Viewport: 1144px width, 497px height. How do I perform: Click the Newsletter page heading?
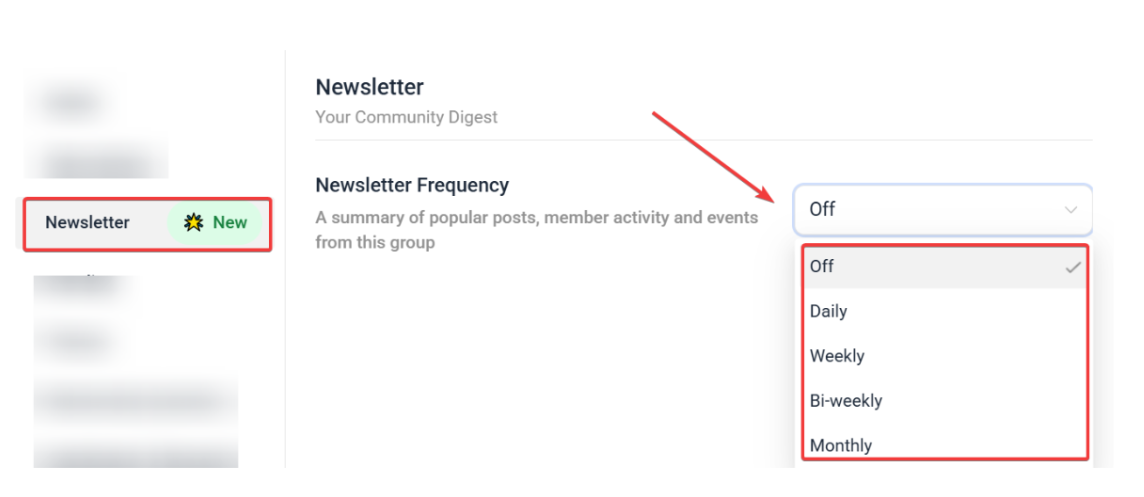click(x=370, y=87)
